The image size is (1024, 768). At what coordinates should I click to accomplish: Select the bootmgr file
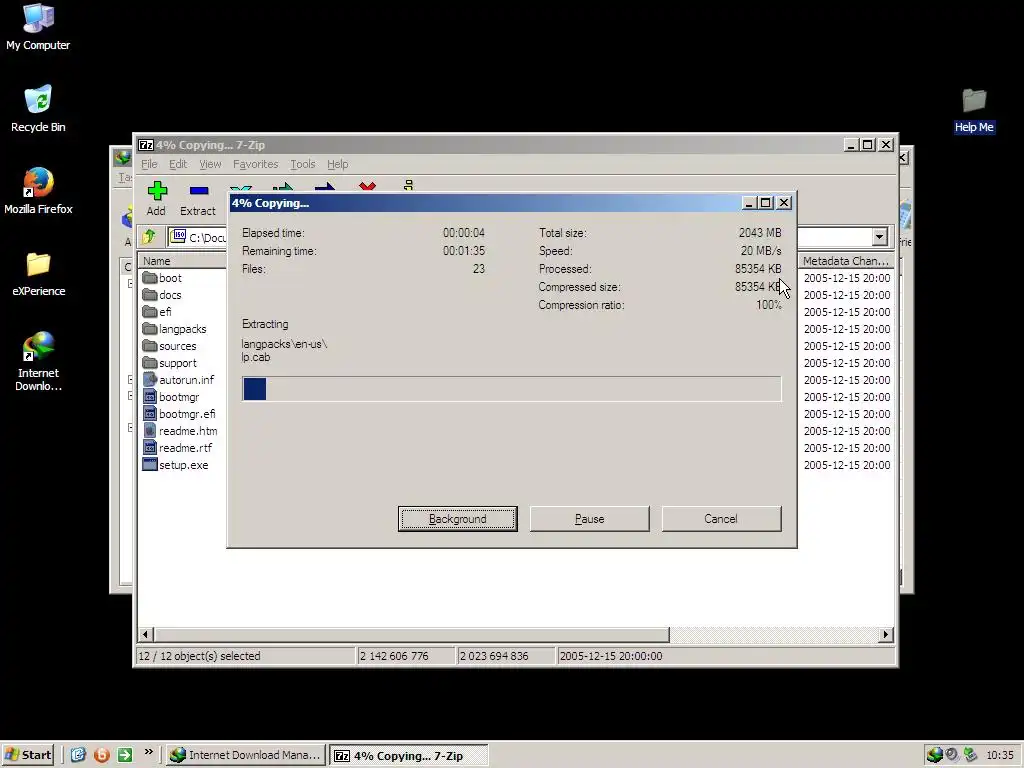click(x=170, y=397)
